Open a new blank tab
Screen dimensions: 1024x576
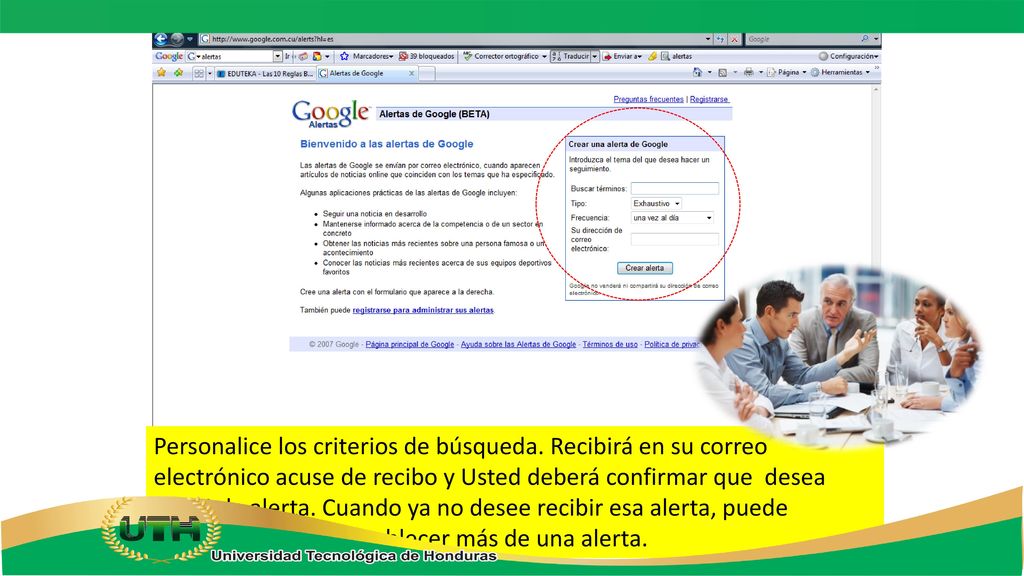point(426,74)
